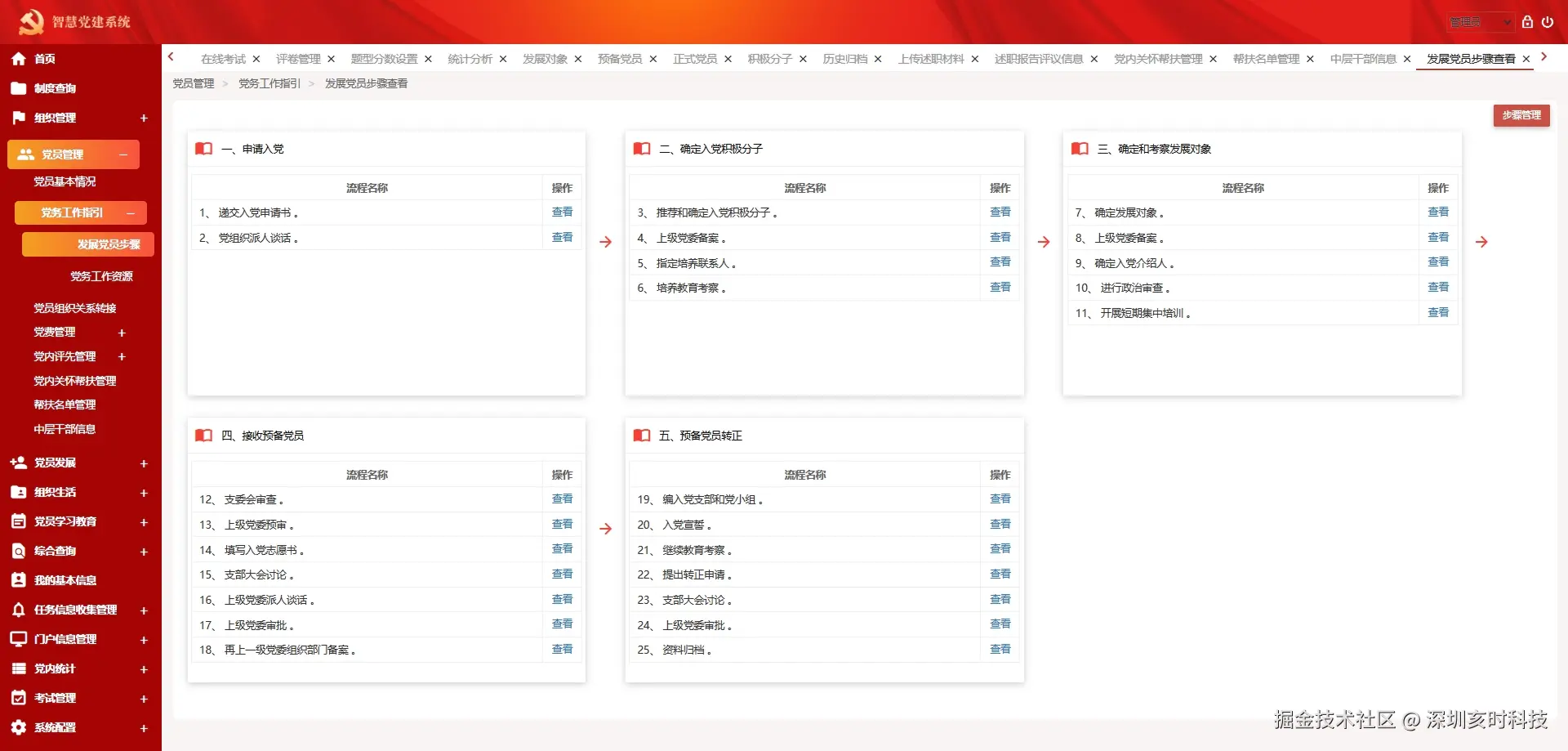This screenshot has width=1568, height=751.
Task: Click the right arrow to shift tabs forward
Action: pyautogui.click(x=1543, y=57)
